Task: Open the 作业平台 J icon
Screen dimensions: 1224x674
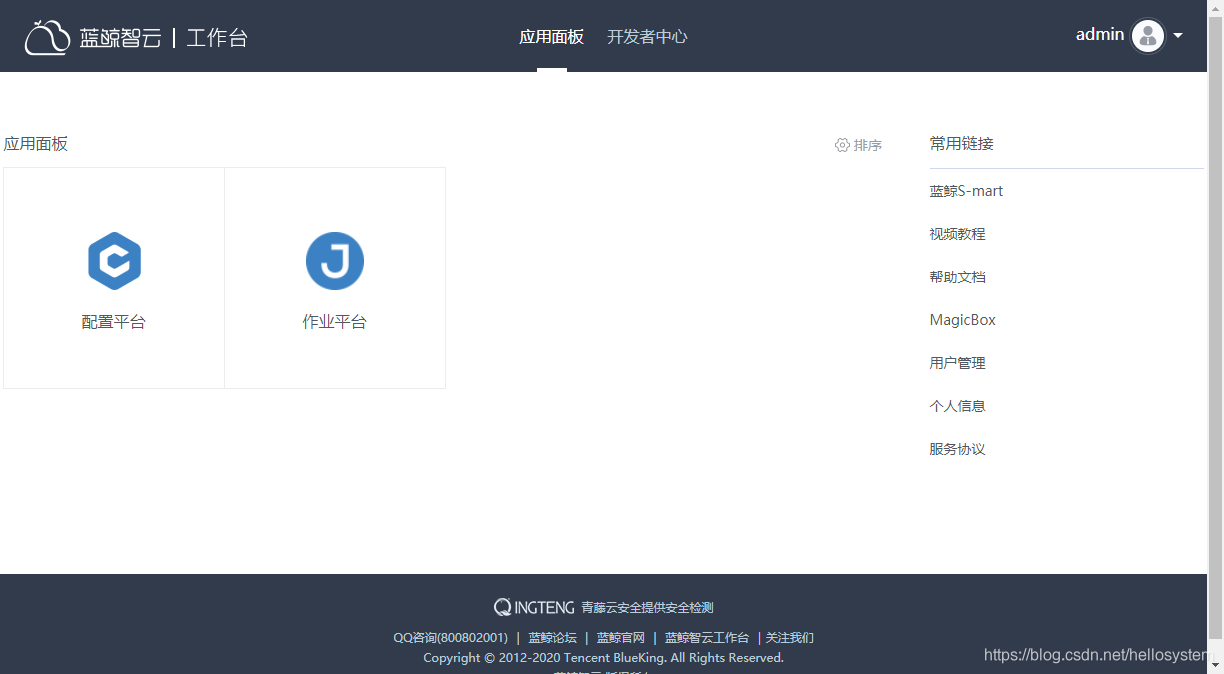Action: (x=335, y=261)
